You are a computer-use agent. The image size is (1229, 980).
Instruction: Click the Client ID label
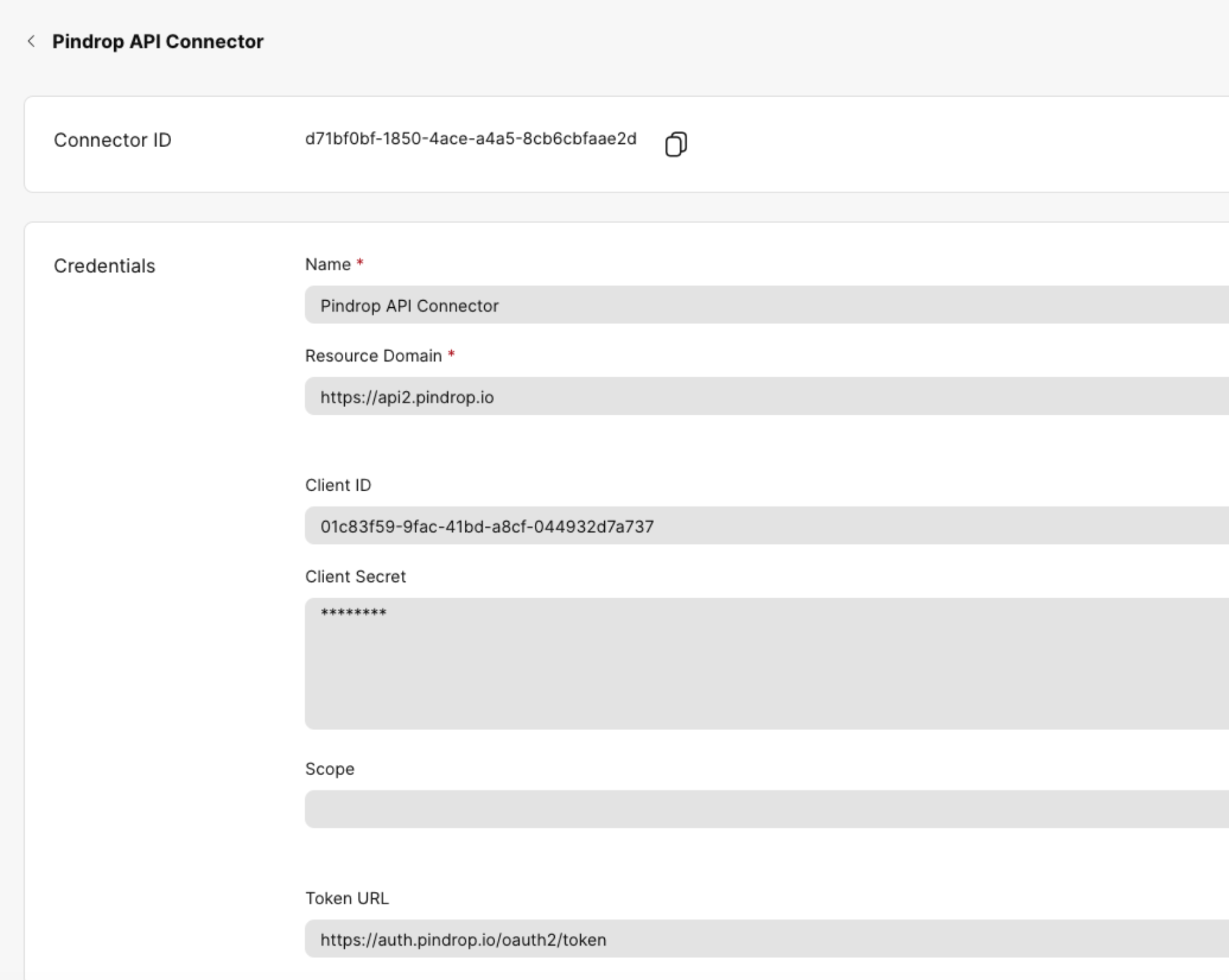(338, 485)
